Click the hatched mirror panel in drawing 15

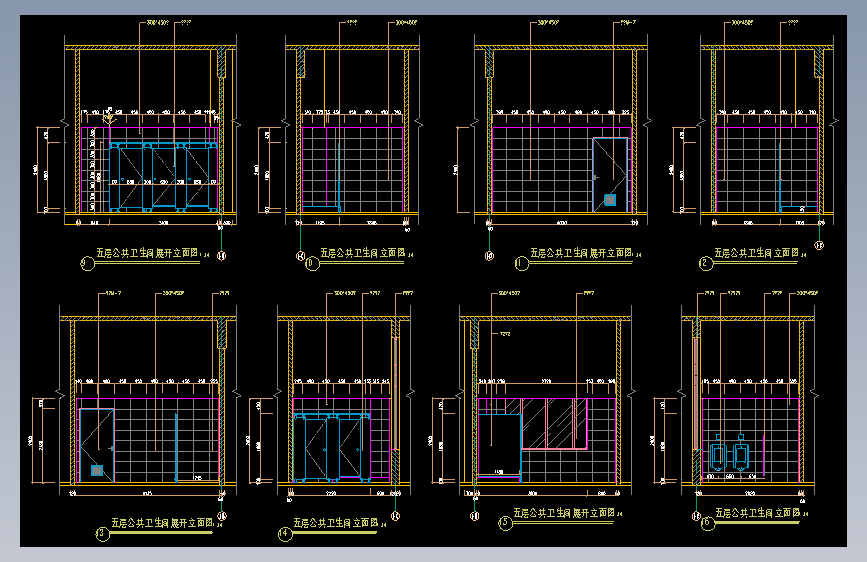tap(554, 424)
